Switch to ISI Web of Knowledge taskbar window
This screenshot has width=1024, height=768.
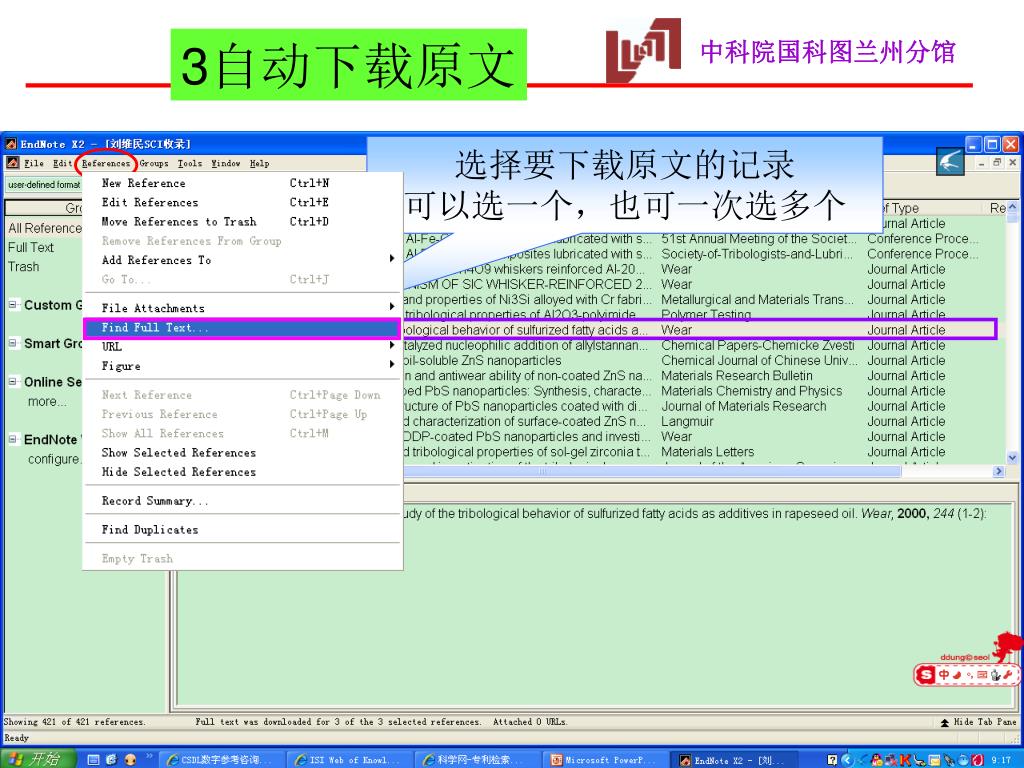pos(348,760)
